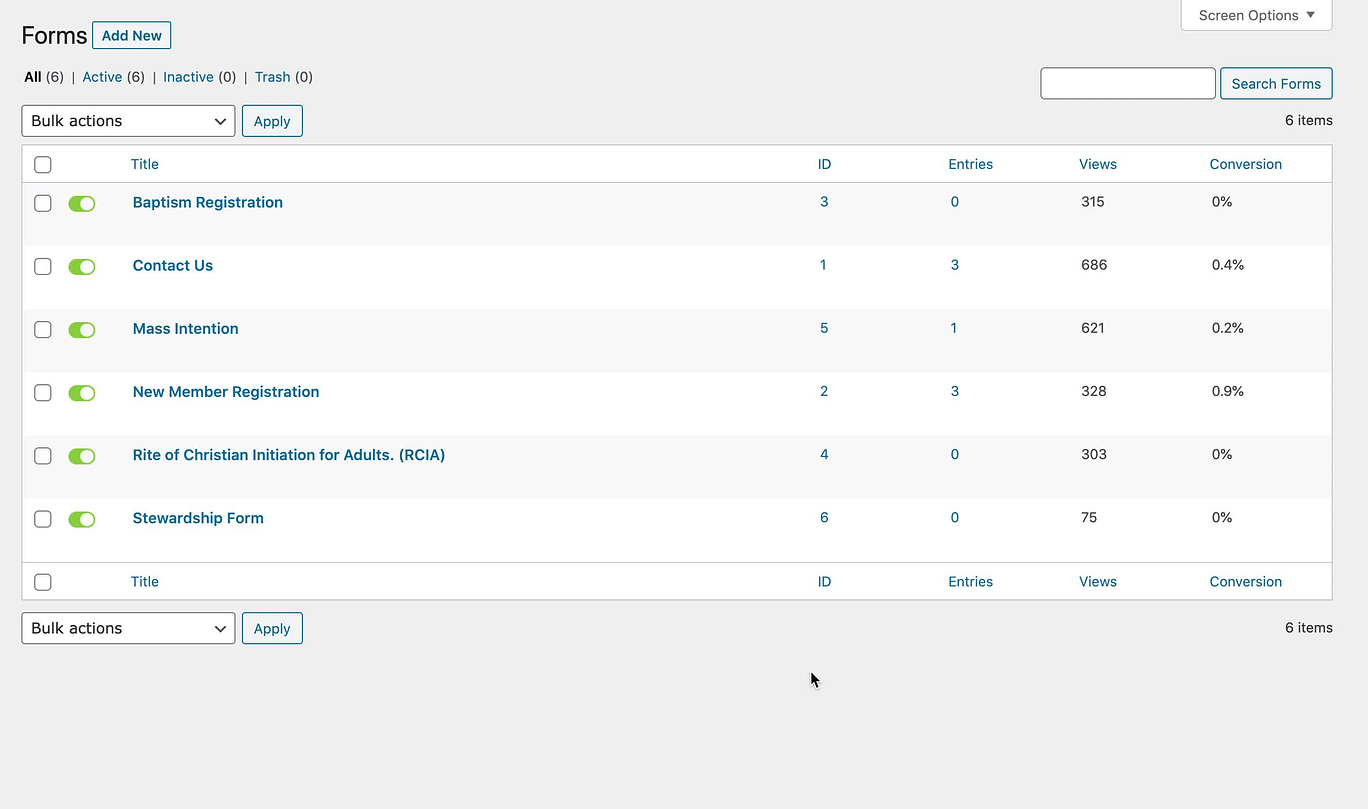
Task: Focus the search forms text field
Action: (1127, 84)
